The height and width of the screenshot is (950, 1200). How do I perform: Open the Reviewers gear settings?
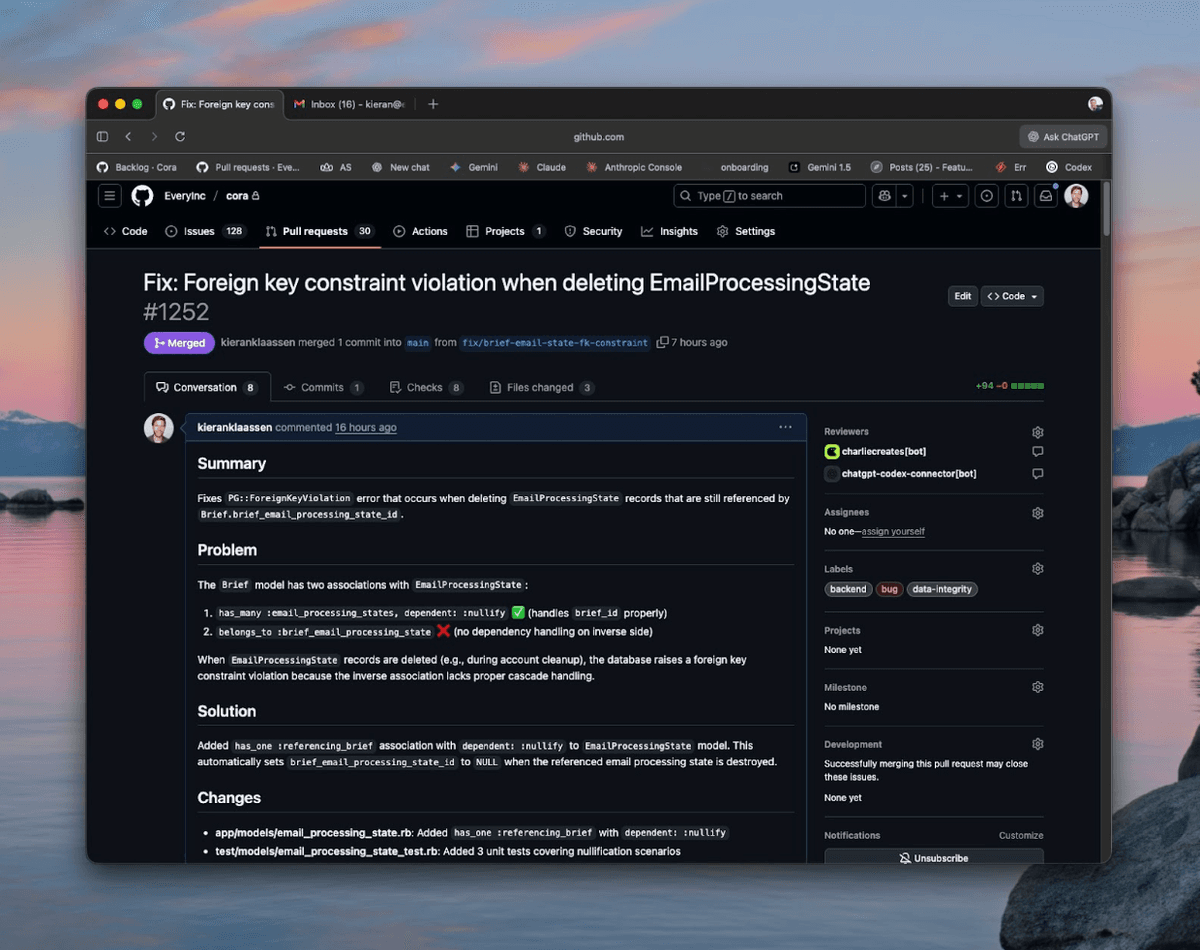tap(1038, 432)
